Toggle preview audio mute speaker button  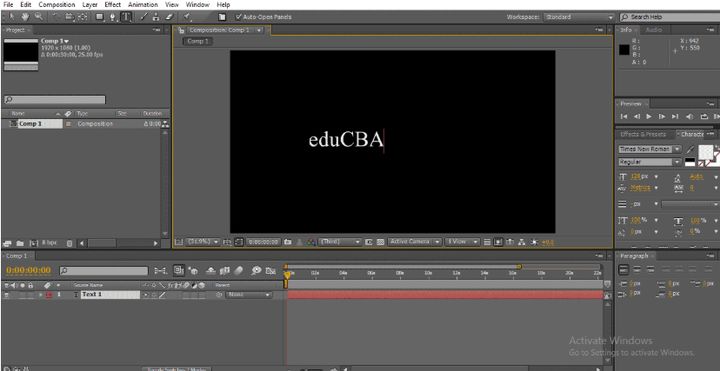coord(689,117)
